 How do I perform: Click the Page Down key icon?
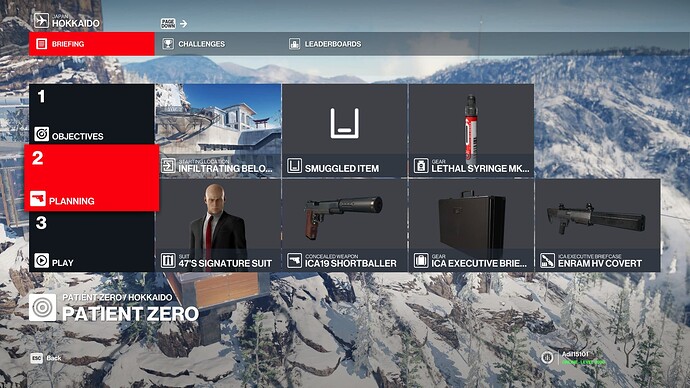click(x=168, y=23)
